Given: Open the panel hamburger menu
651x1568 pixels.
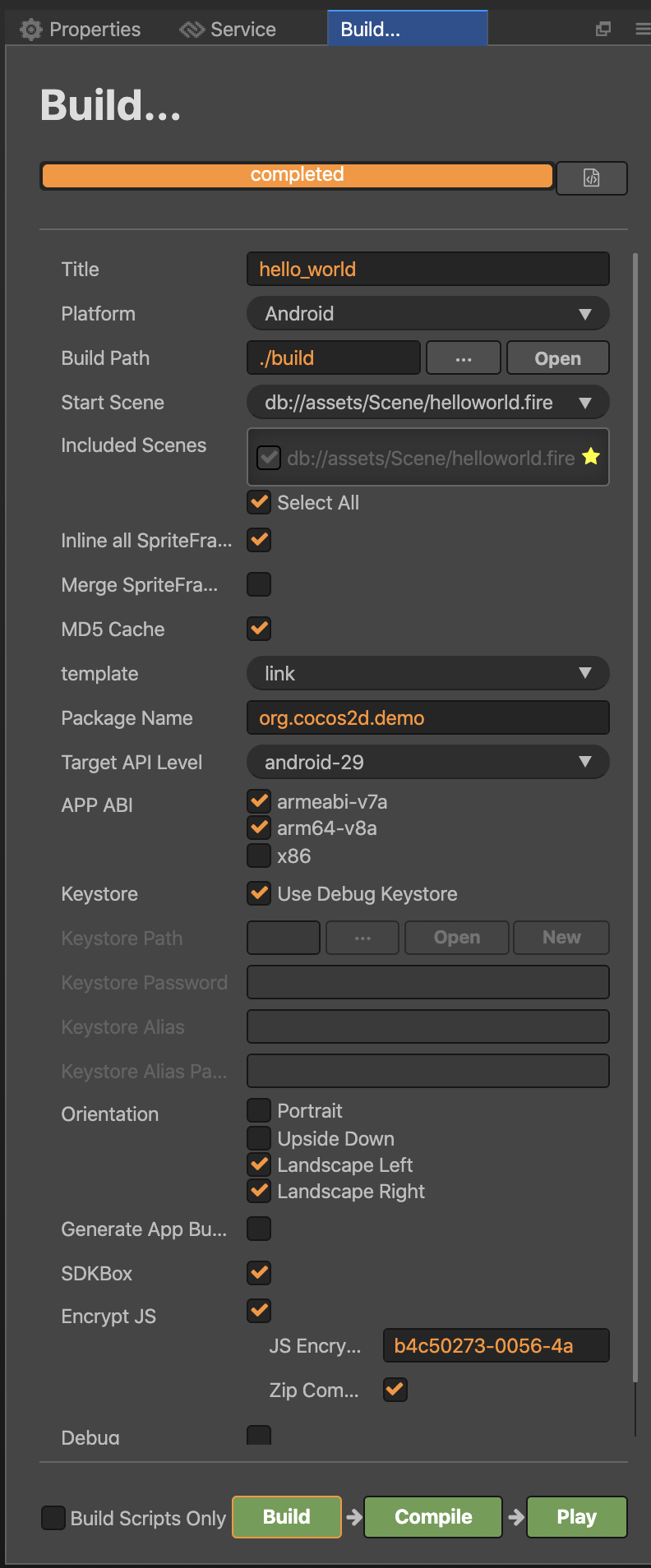Looking at the screenshot, I should (642, 30).
